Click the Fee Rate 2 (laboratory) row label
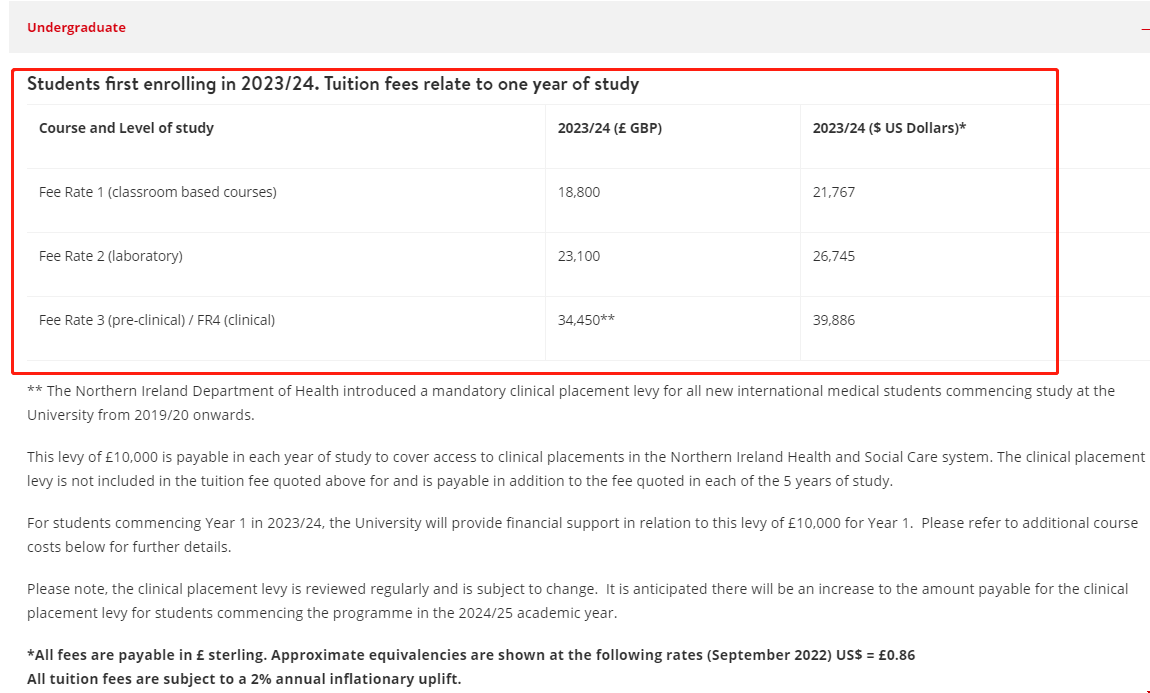Image resolution: width=1150 pixels, height=693 pixels. pyautogui.click(x=111, y=256)
